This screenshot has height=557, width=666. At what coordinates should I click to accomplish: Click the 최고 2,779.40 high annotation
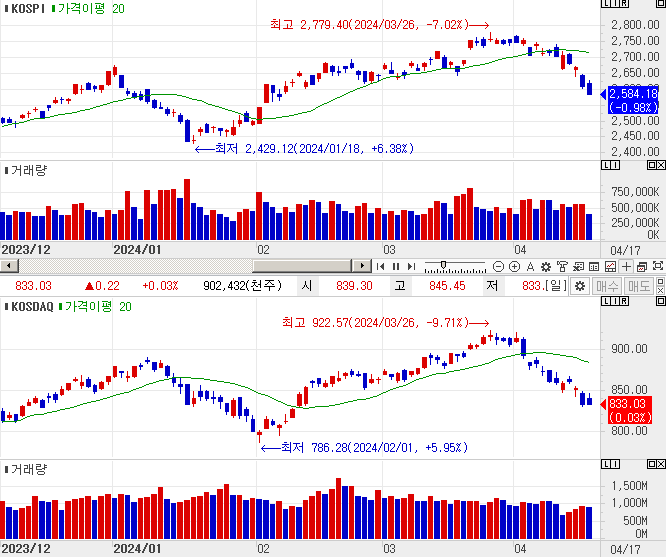pyautogui.click(x=379, y=24)
